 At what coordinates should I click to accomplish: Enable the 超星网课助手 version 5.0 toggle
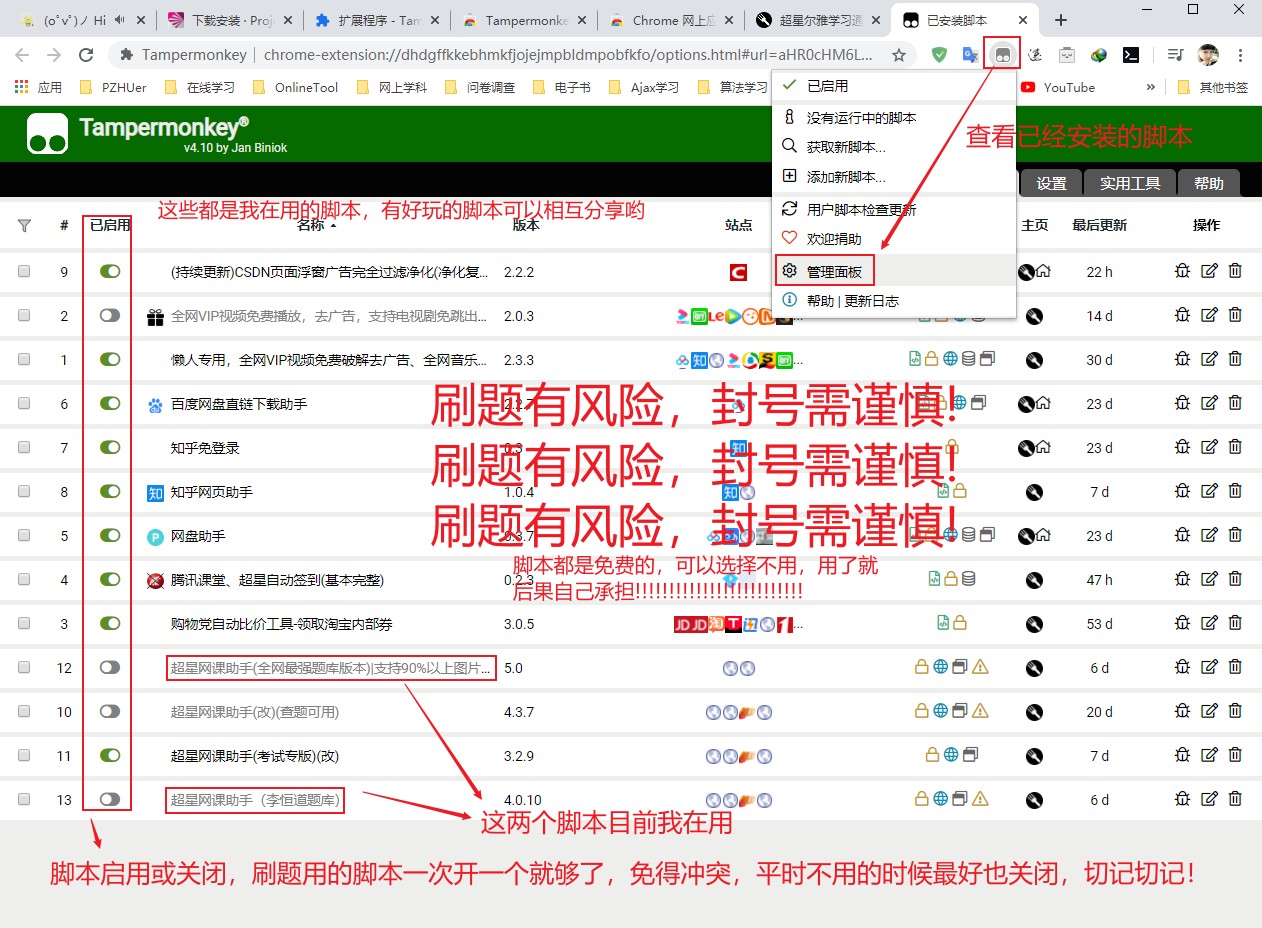pyautogui.click(x=110, y=667)
